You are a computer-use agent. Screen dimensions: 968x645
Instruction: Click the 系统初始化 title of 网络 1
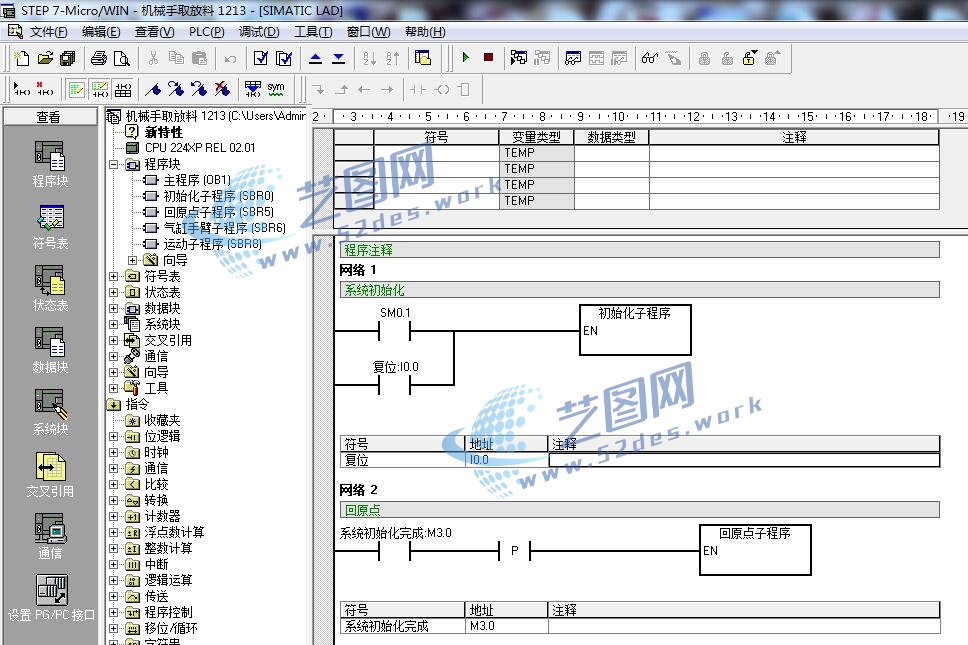[x=640, y=290]
